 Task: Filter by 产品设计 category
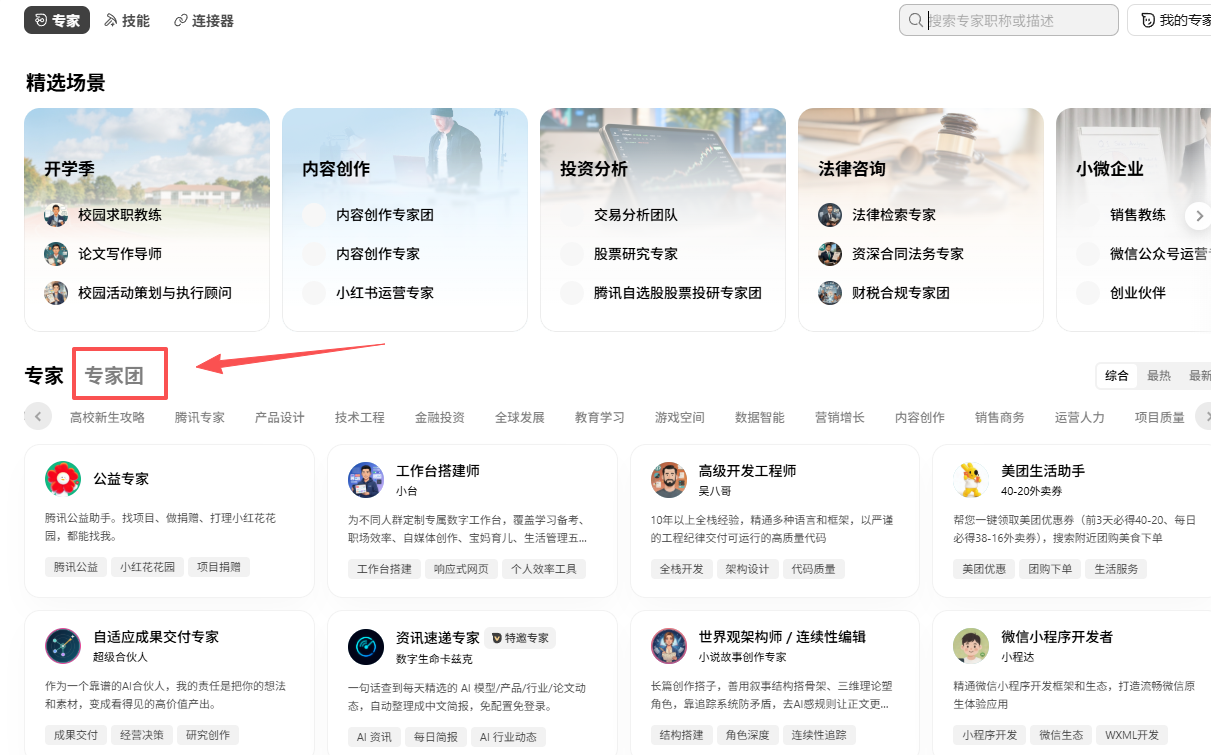[x=280, y=417]
